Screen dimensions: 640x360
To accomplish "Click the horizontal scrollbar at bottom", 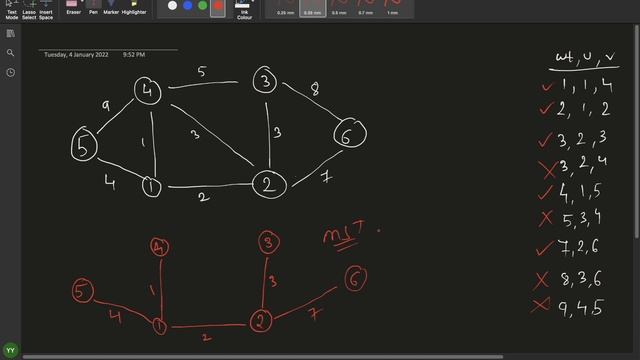I will [263, 357].
